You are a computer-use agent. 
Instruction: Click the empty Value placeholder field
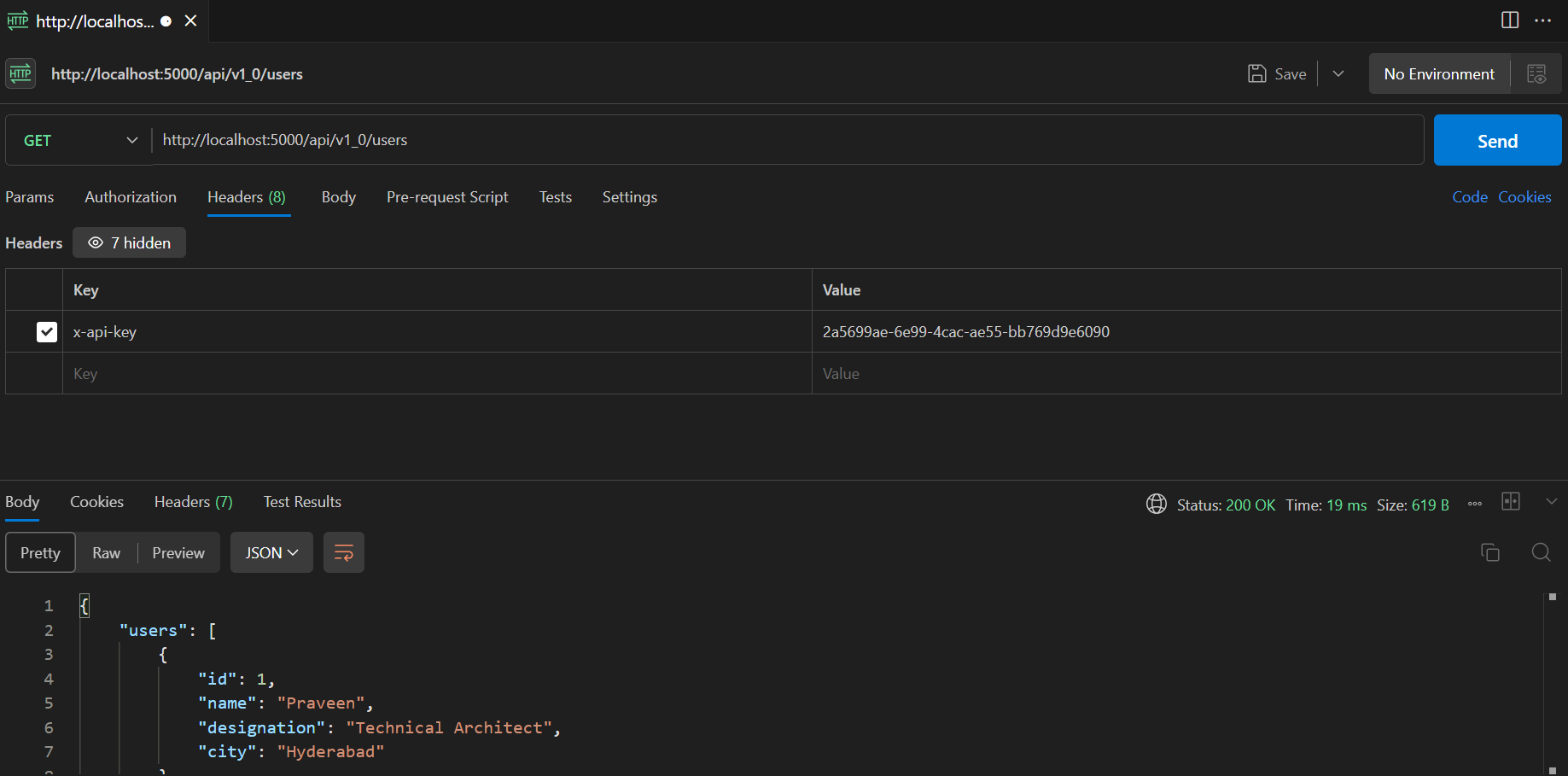pos(1186,374)
